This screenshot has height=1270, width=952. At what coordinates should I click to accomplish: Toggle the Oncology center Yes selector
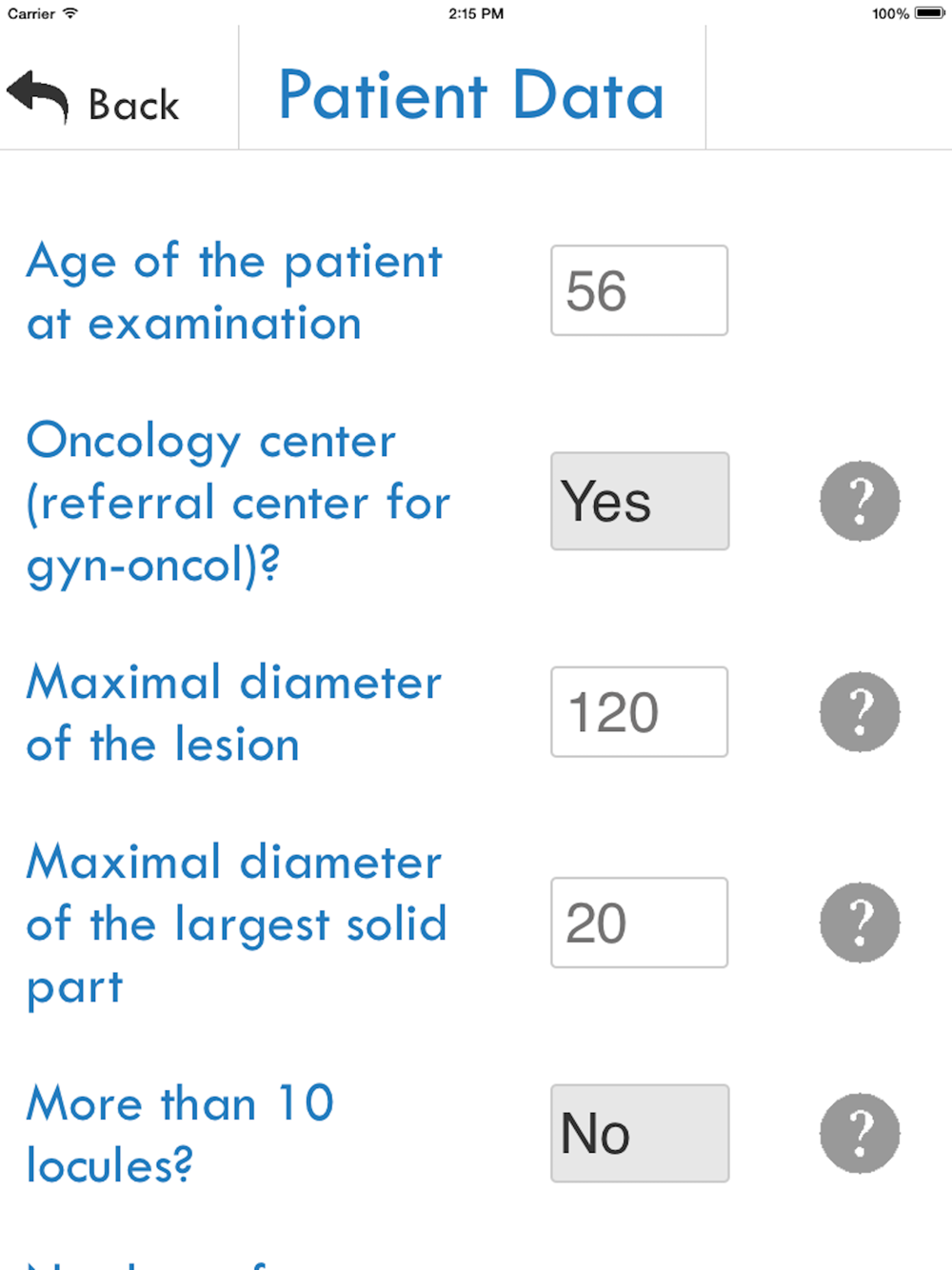click(x=640, y=501)
